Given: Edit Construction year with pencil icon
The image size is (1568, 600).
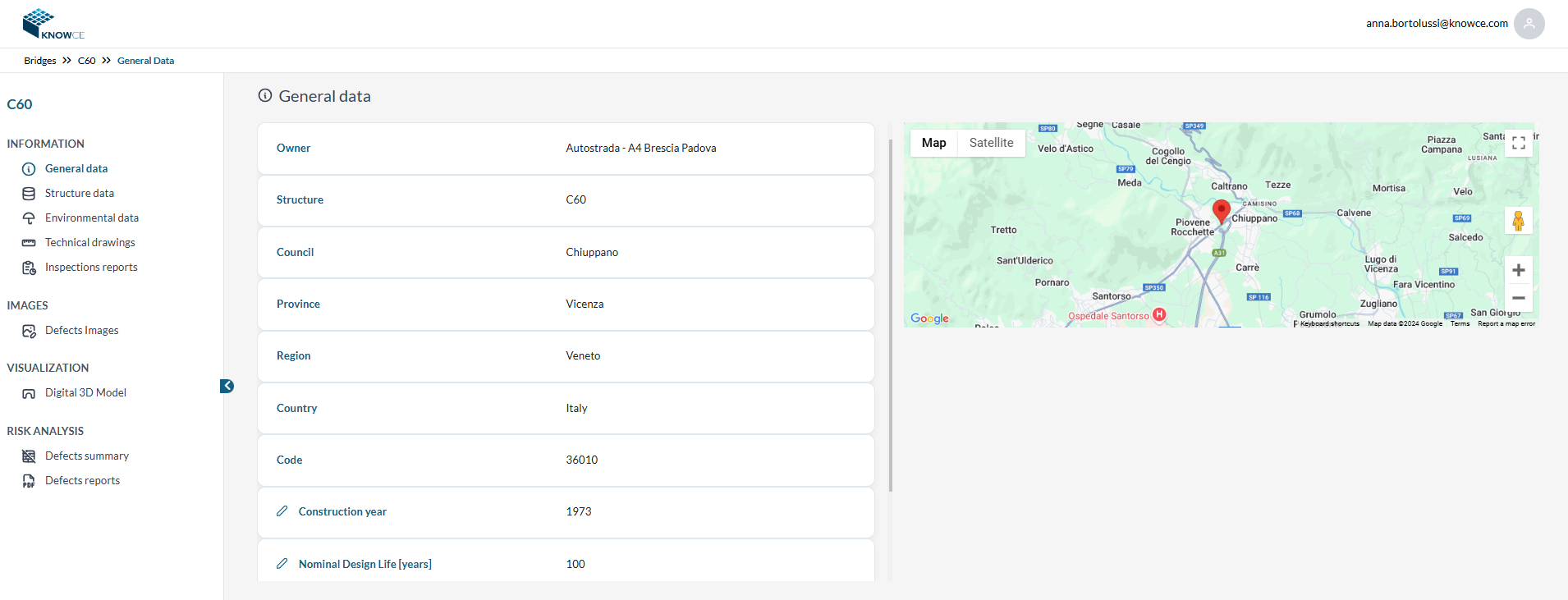Looking at the screenshot, I should (x=282, y=511).
